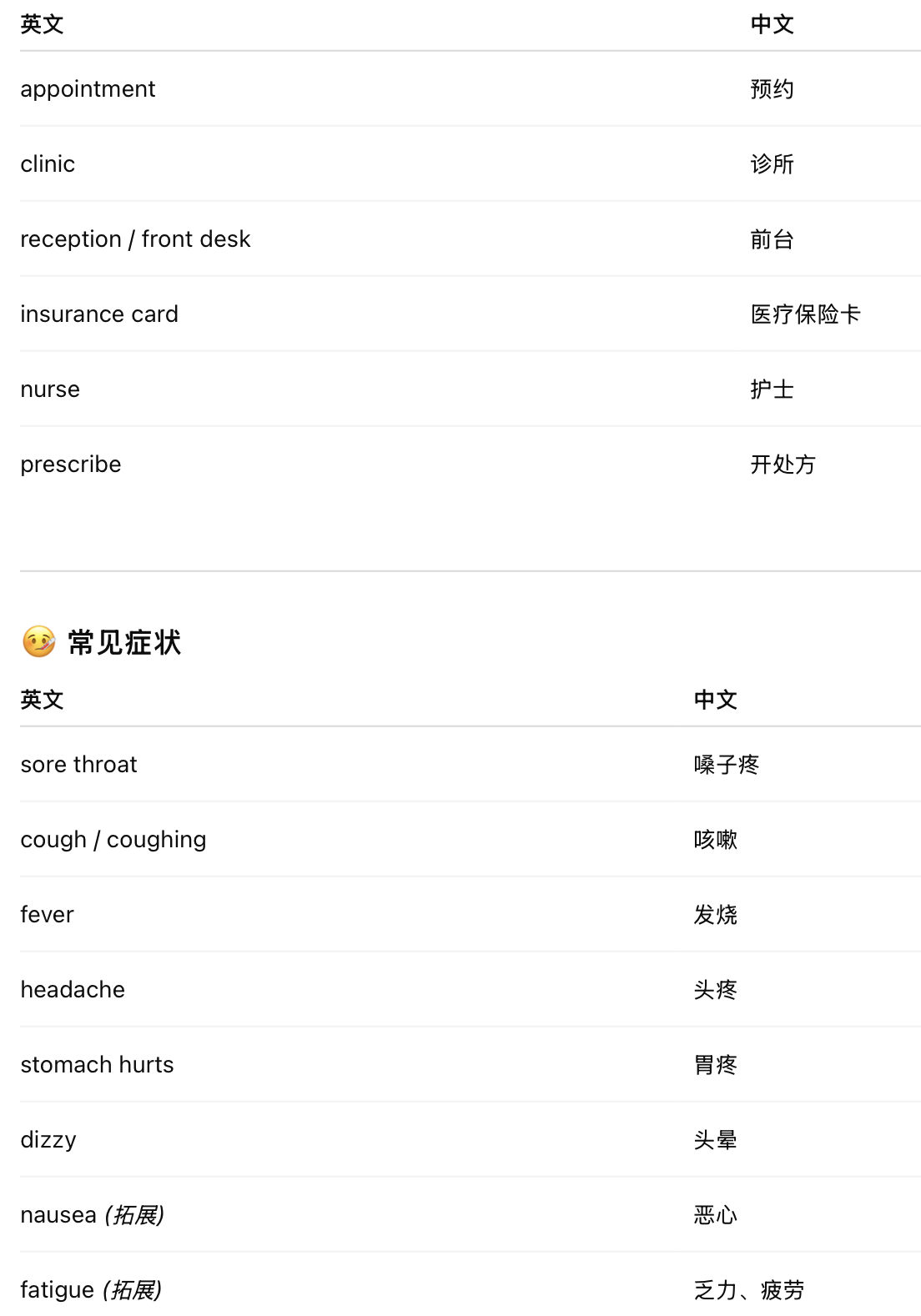Click the 'appointment' vocabulary cell
Viewport: 921px width, 1316px height.
pyautogui.click(x=88, y=89)
